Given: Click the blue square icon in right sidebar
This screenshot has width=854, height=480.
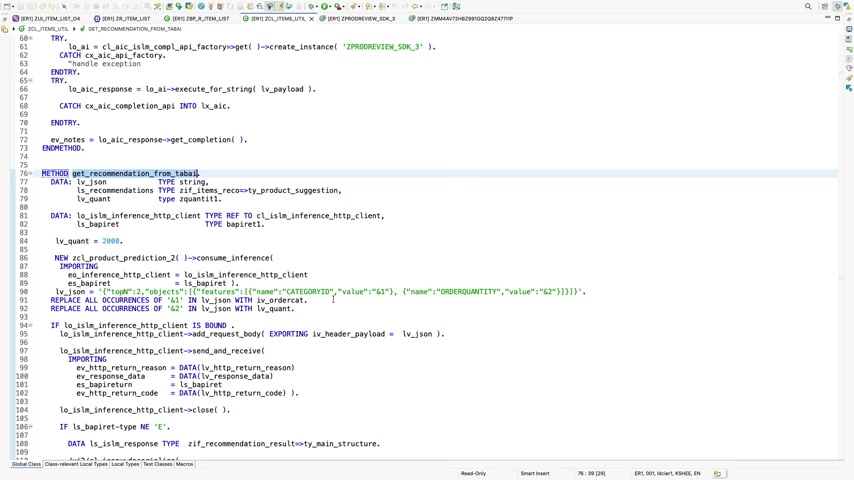Looking at the screenshot, I should tap(849, 29).
